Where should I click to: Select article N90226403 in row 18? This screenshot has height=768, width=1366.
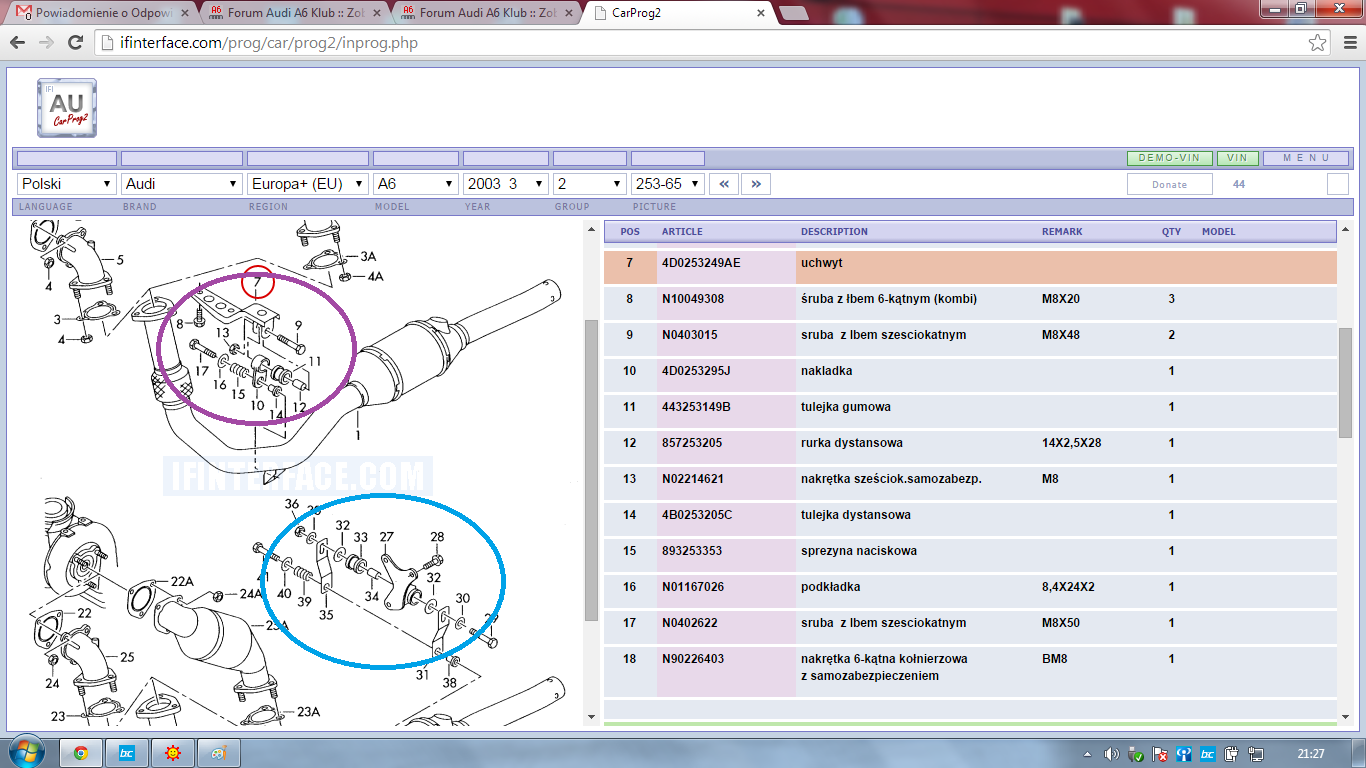click(x=693, y=659)
